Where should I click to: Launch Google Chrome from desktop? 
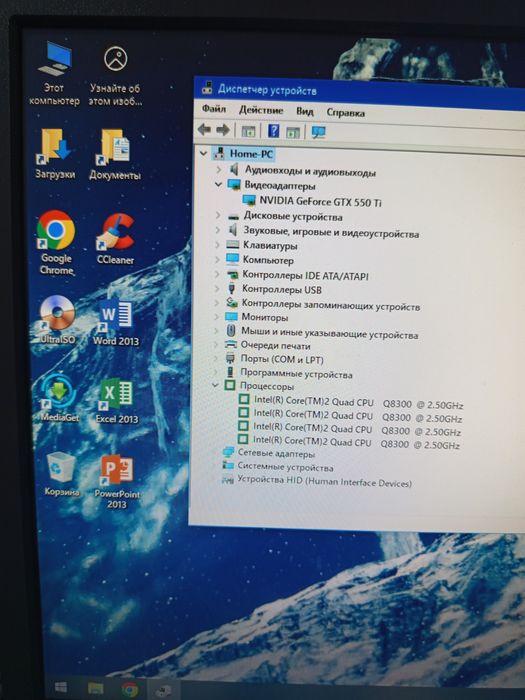(56, 242)
